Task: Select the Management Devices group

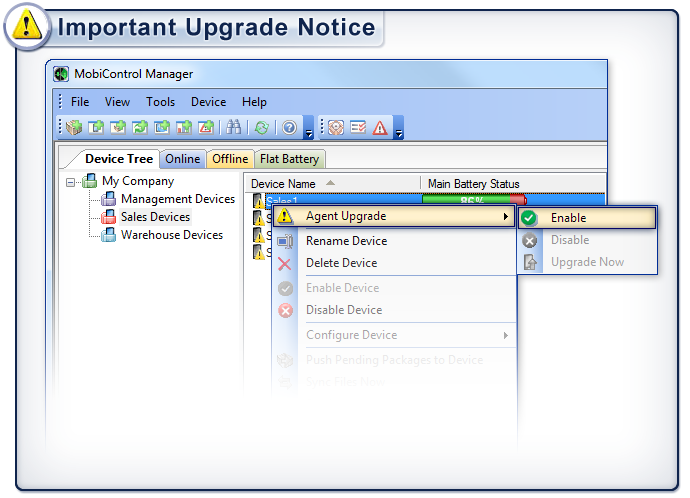Action: pos(178,199)
